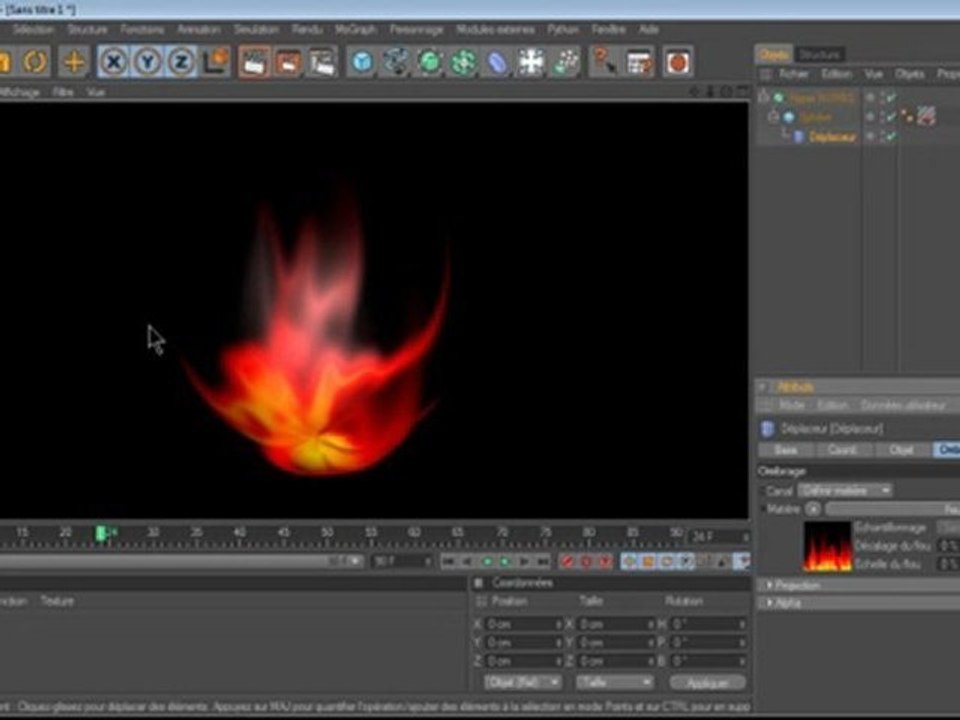Click the green timeline current frame marker
This screenshot has height=720, width=960.
click(x=102, y=534)
